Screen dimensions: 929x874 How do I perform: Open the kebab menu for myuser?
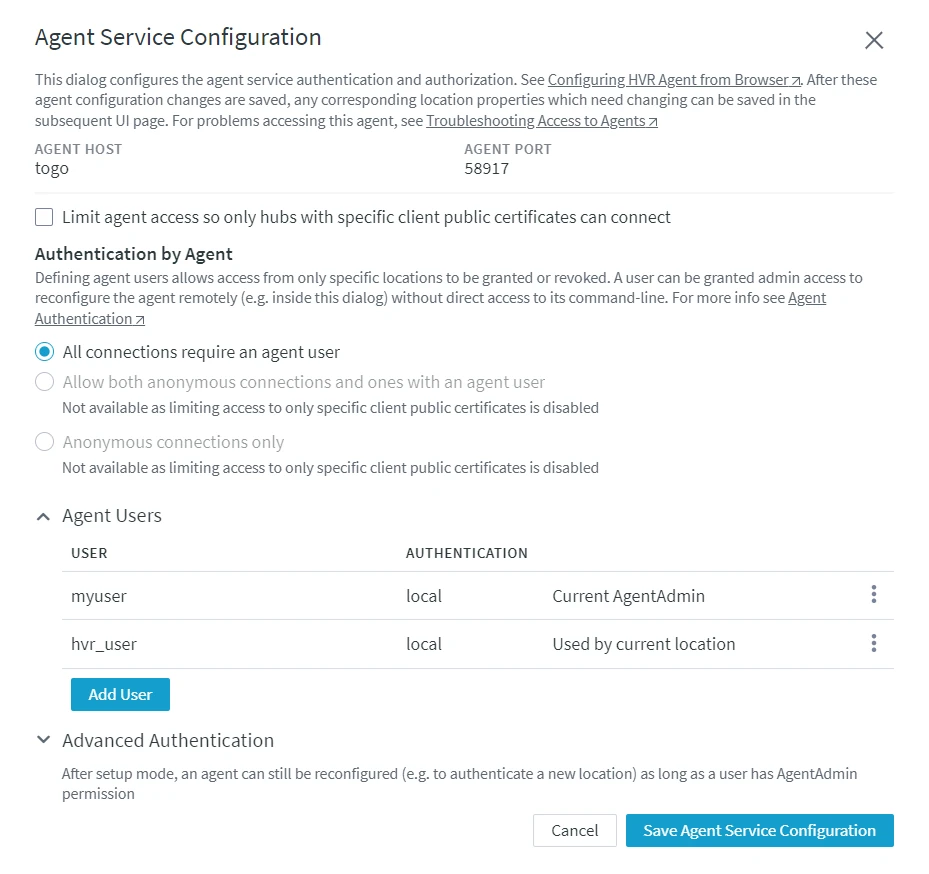click(x=873, y=594)
